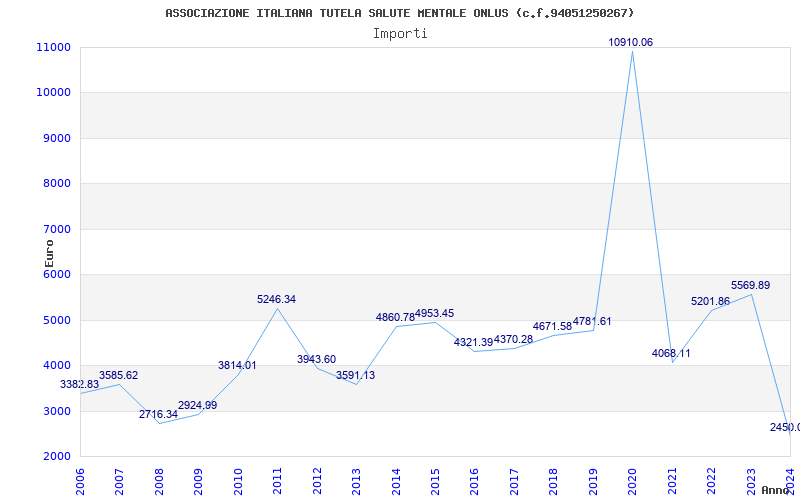800x500 pixels.
Task: Select the 2022 year axis label
Action: tap(711, 481)
